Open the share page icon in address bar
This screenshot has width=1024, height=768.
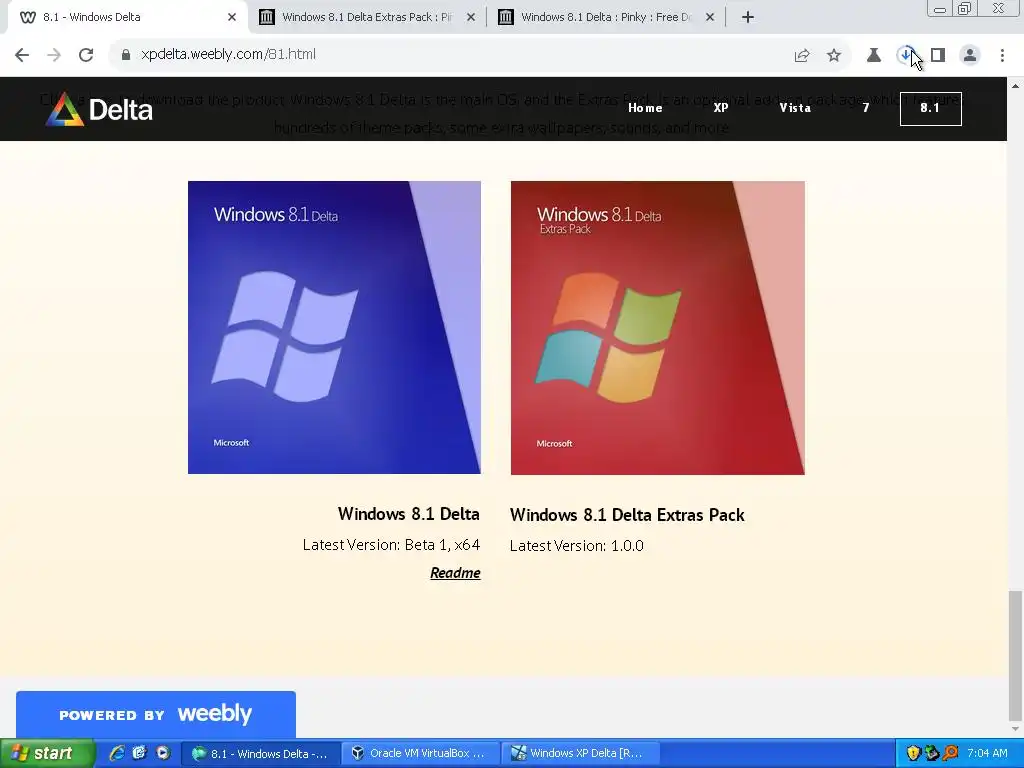(802, 56)
